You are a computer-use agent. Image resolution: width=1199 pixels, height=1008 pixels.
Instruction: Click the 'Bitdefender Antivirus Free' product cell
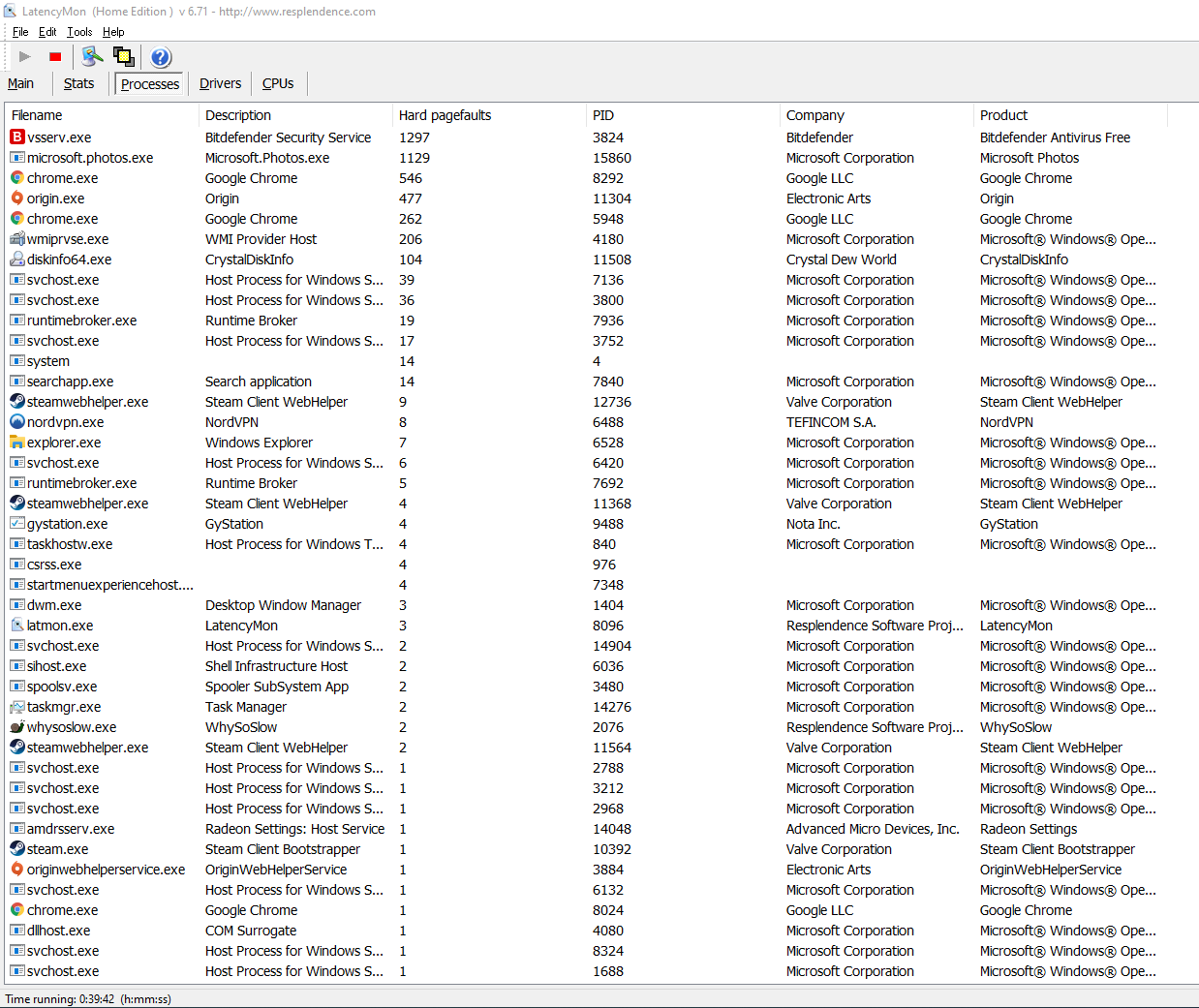click(x=1055, y=137)
